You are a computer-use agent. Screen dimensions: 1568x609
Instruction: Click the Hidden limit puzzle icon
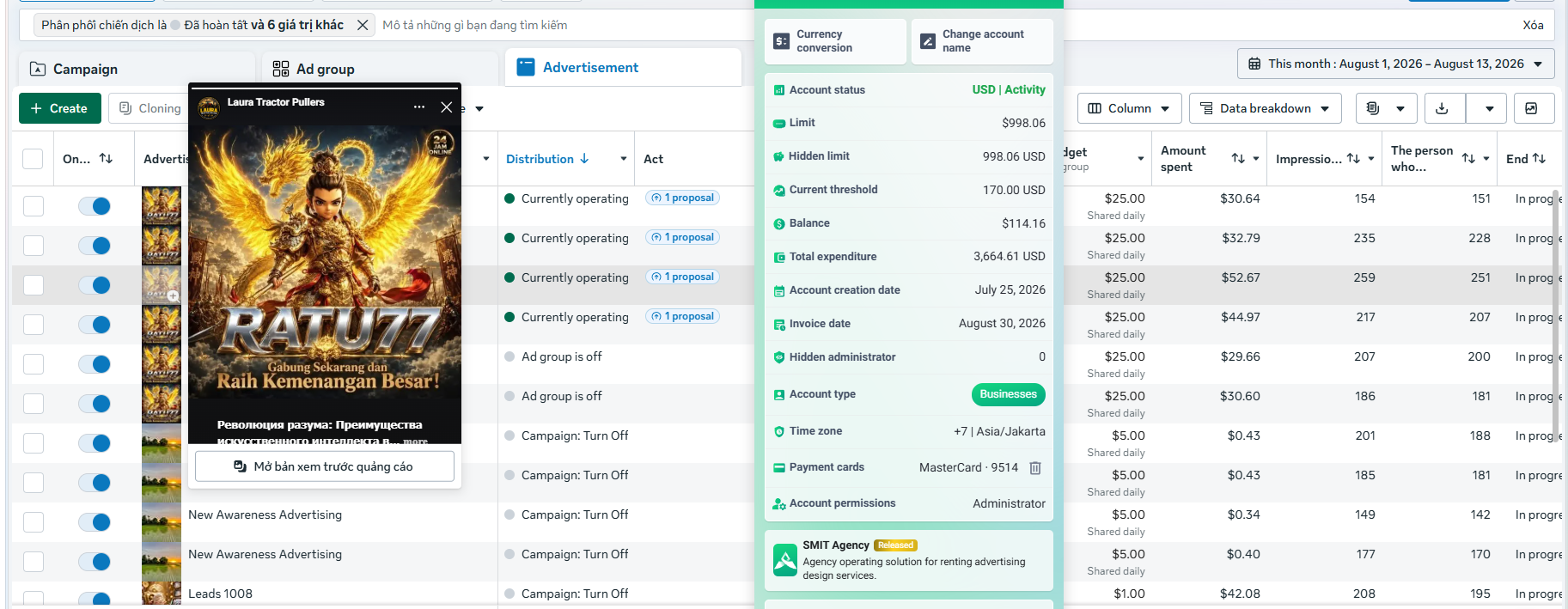click(x=779, y=156)
